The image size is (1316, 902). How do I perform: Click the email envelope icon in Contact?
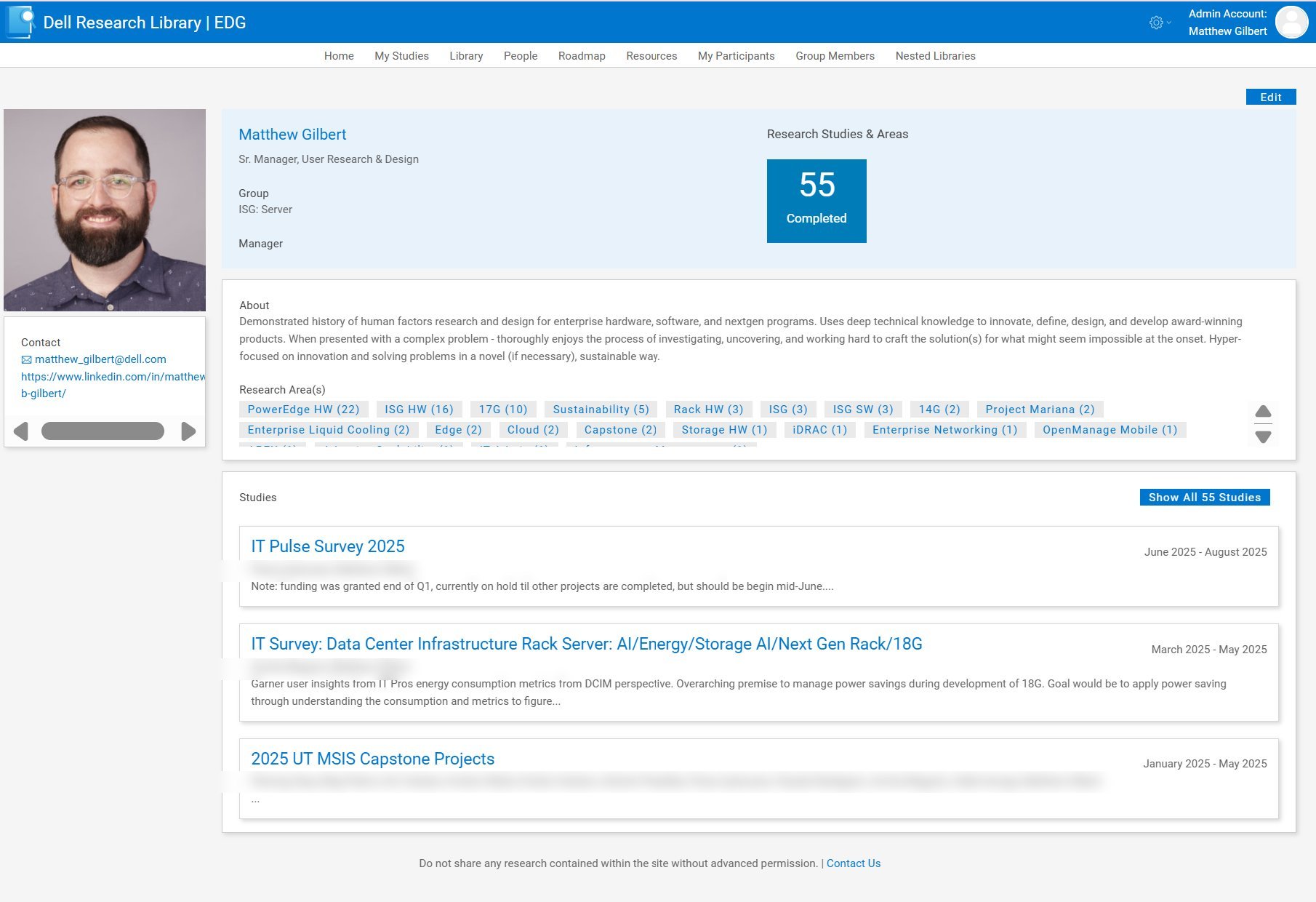click(26, 359)
